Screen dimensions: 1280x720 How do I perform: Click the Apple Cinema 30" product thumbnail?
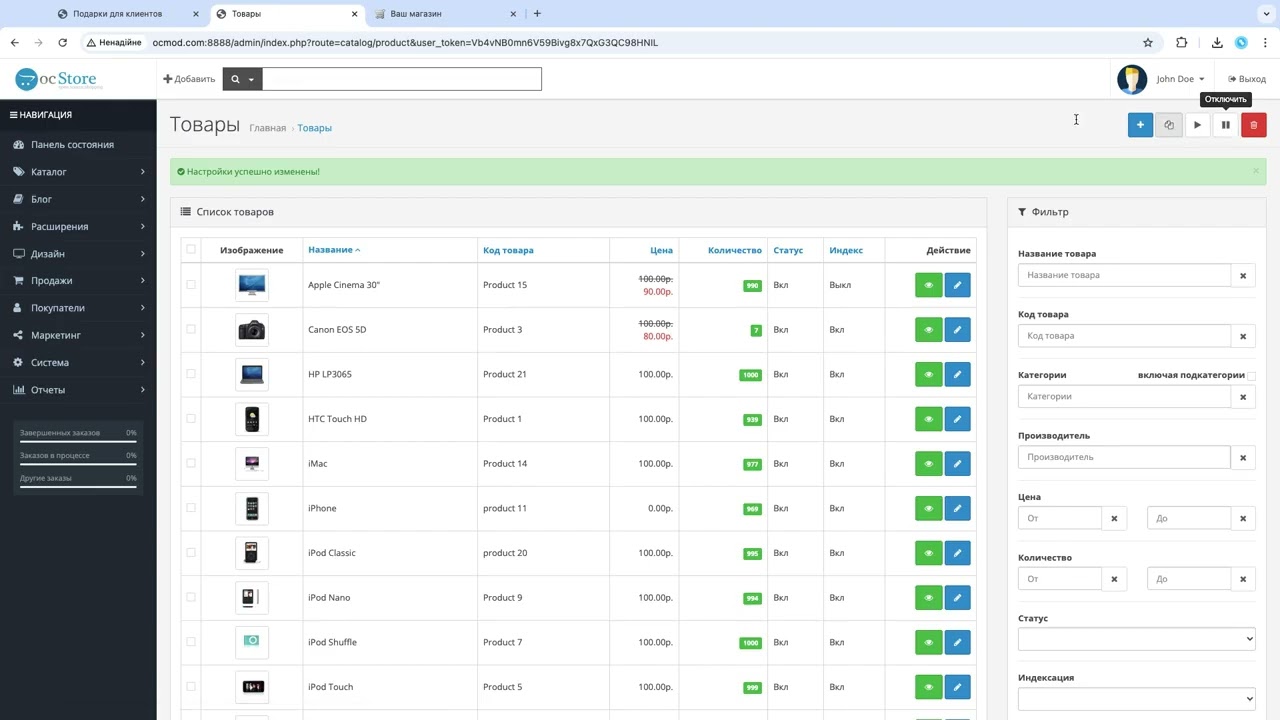[x=252, y=285]
